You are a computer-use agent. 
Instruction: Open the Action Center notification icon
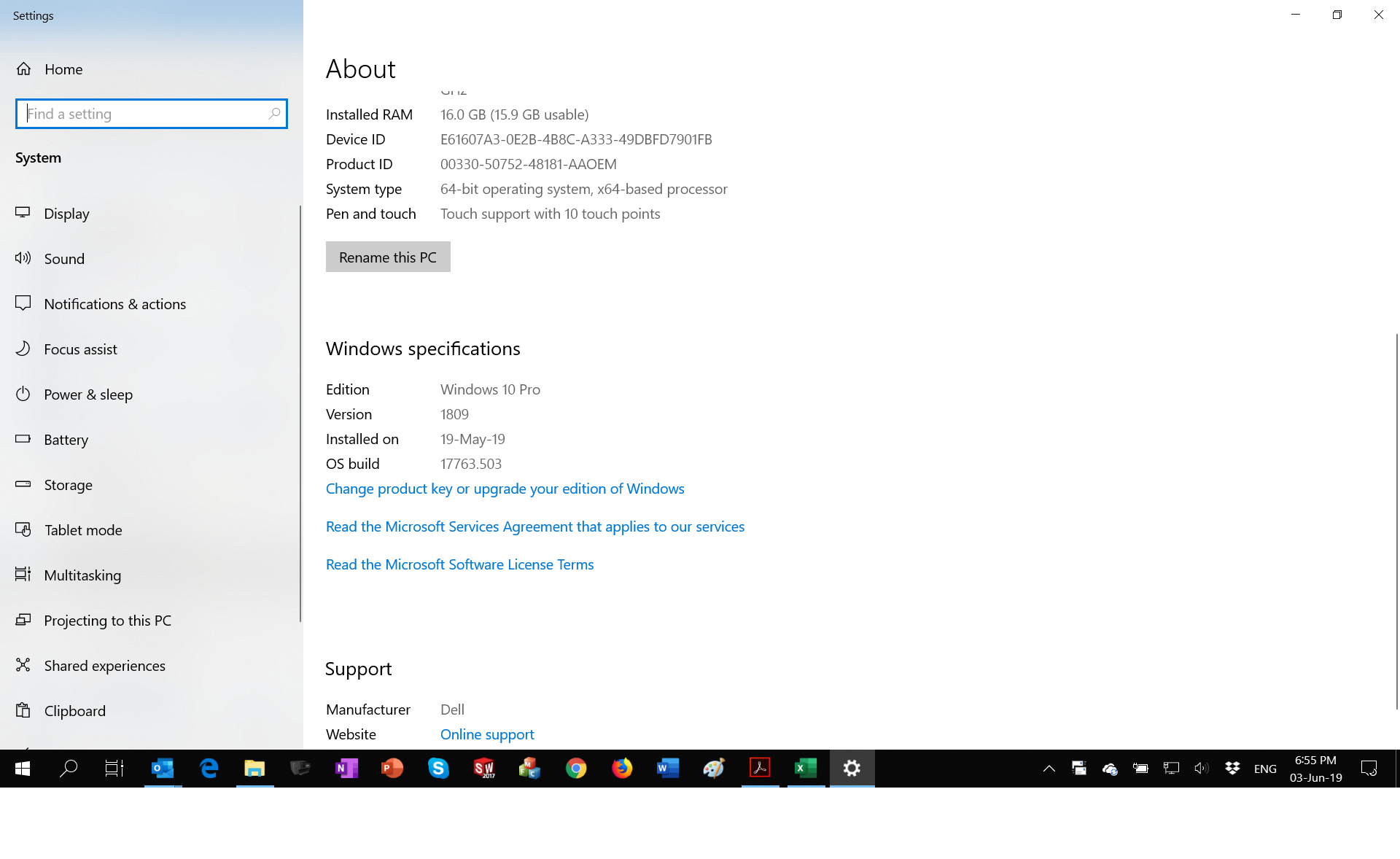1369,769
